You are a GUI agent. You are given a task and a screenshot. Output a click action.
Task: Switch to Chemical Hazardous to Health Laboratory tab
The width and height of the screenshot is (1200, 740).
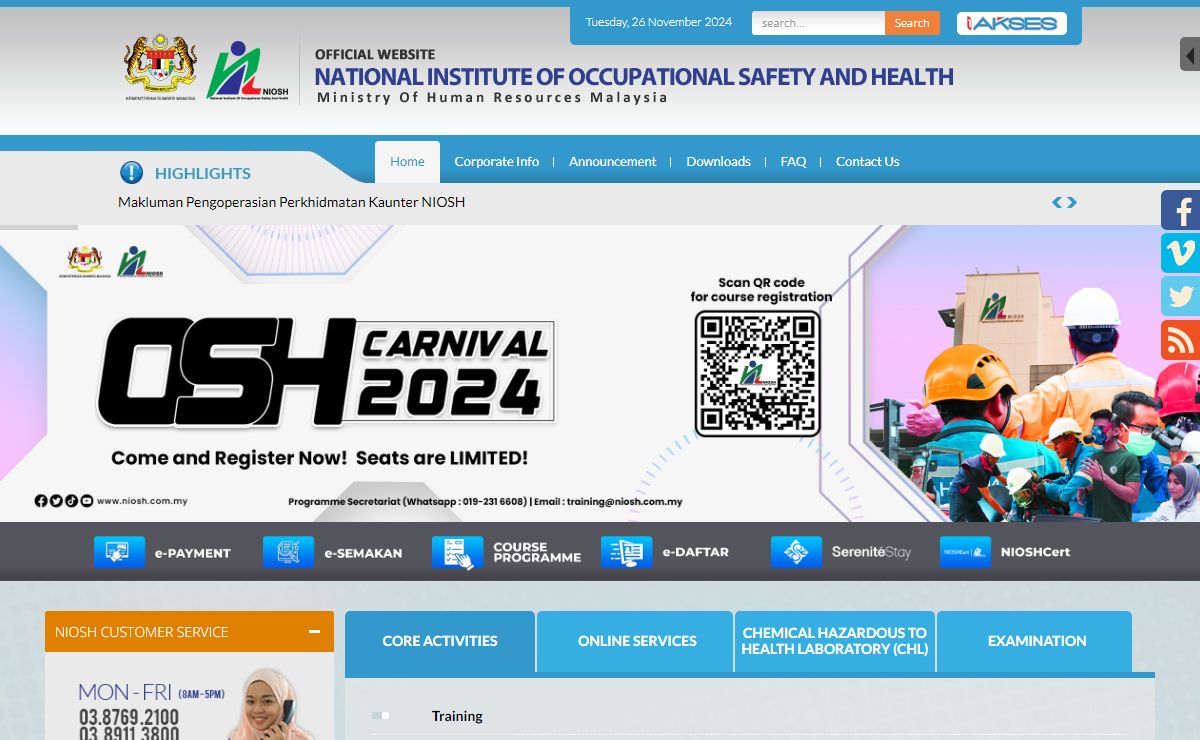835,641
